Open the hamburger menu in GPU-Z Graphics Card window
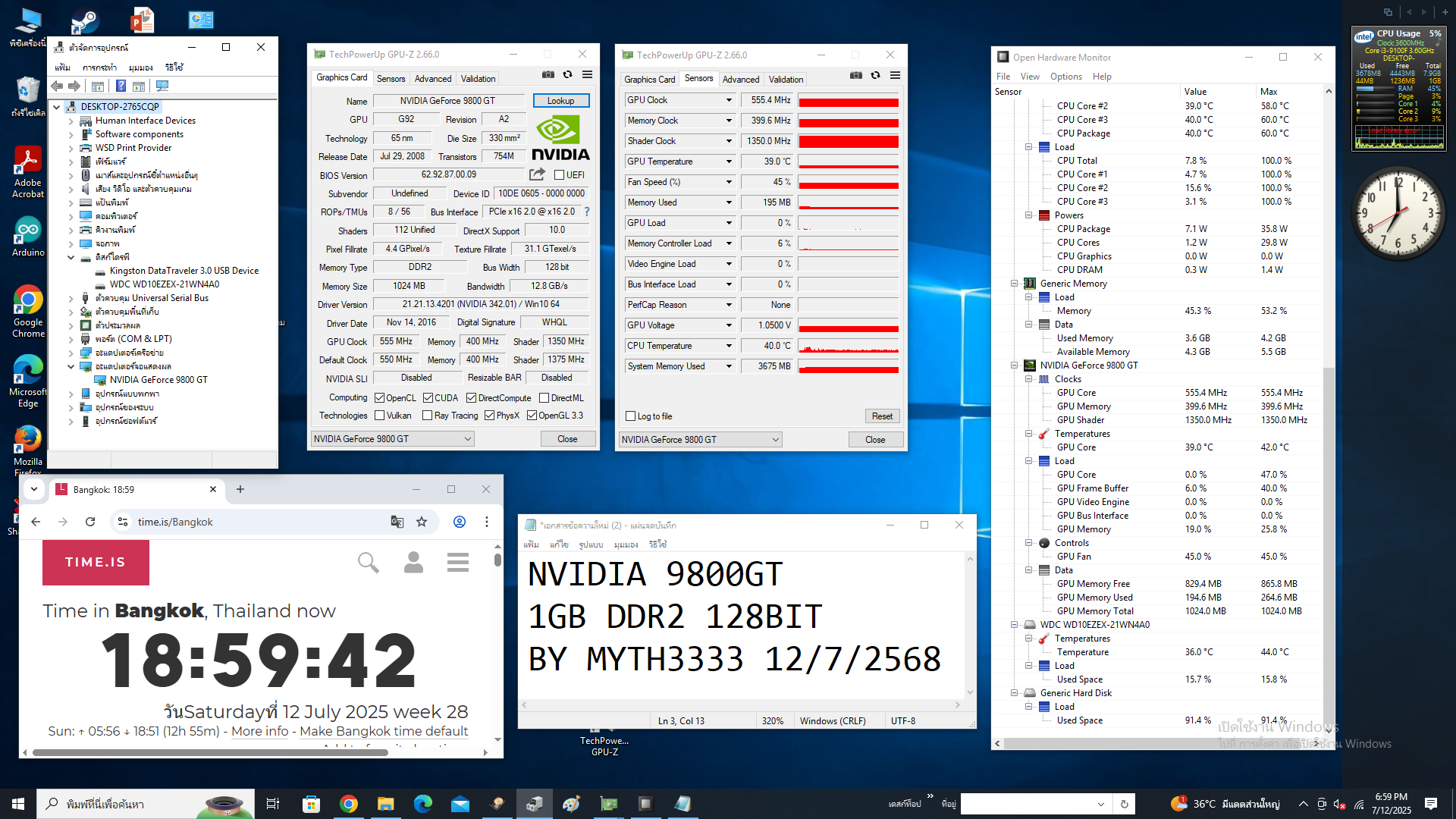Image resolution: width=1456 pixels, height=819 pixels. 587,75
